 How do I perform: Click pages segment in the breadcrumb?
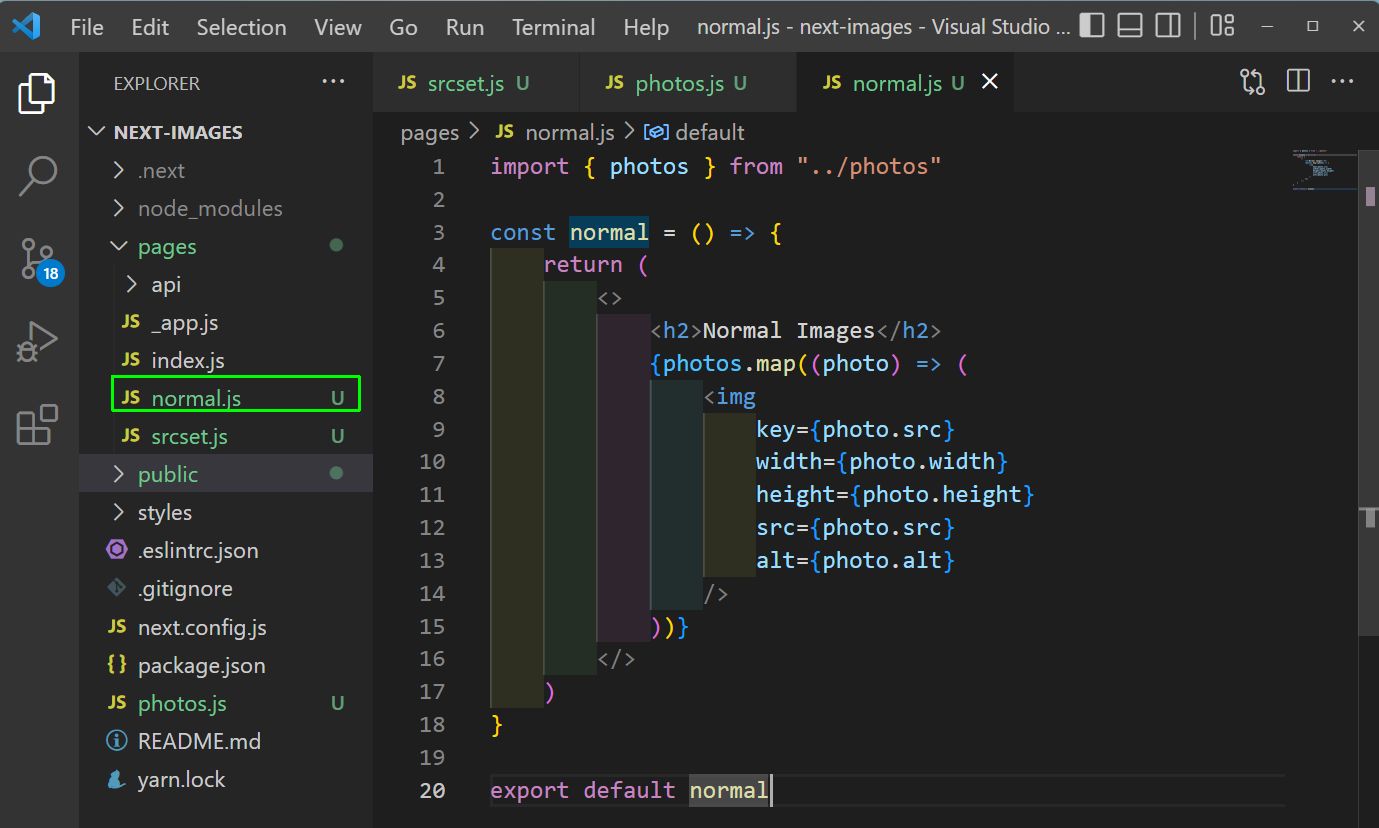(x=430, y=132)
